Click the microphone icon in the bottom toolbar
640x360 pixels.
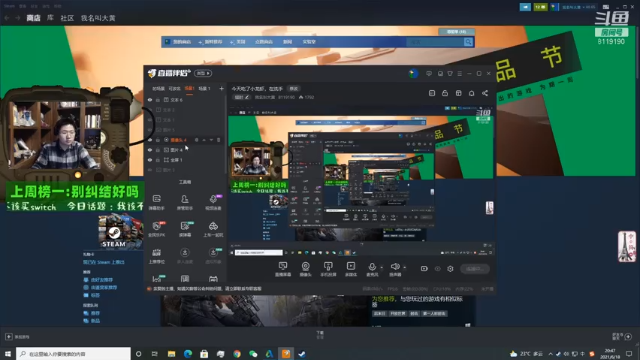(x=372, y=267)
